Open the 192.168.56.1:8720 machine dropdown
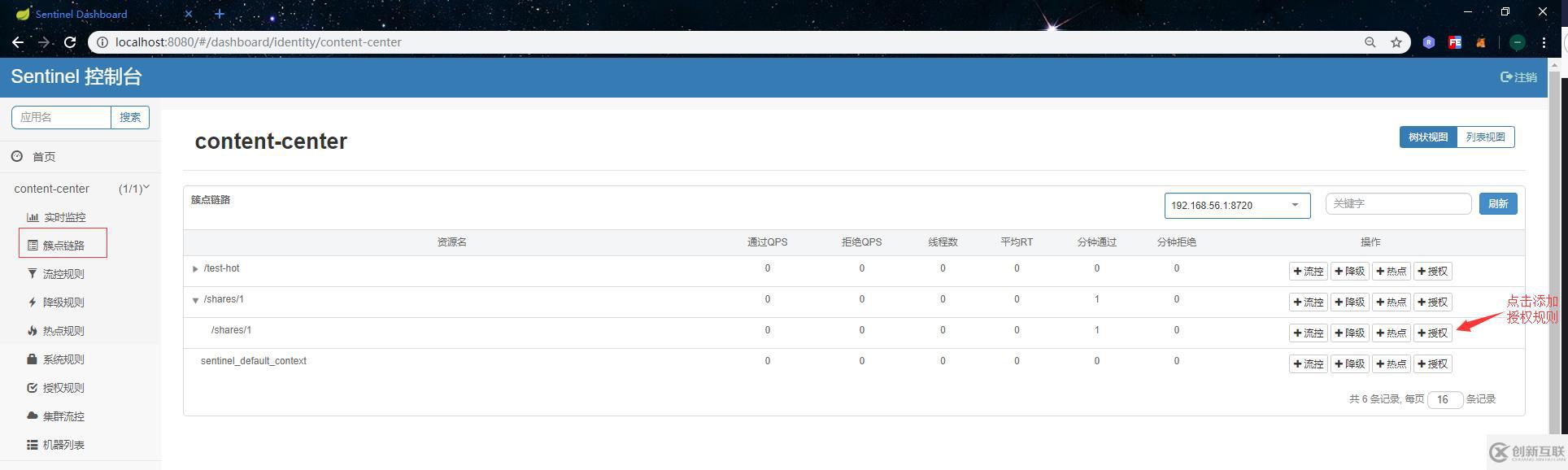 click(1237, 206)
